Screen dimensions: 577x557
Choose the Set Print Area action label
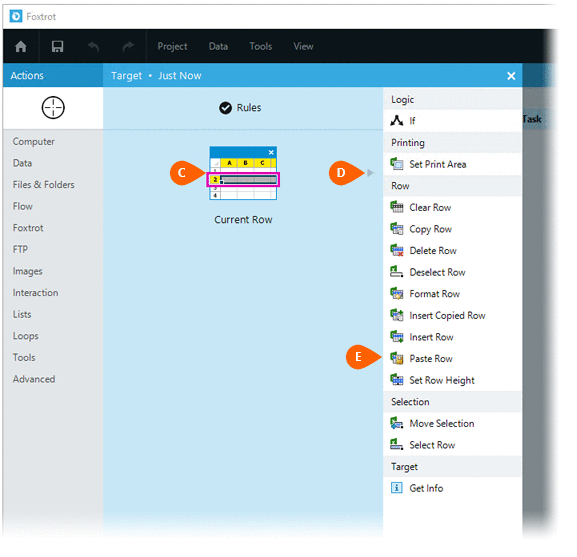438,164
